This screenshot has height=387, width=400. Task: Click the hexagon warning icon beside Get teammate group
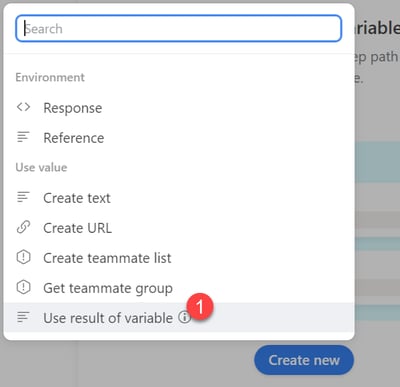click(x=23, y=287)
